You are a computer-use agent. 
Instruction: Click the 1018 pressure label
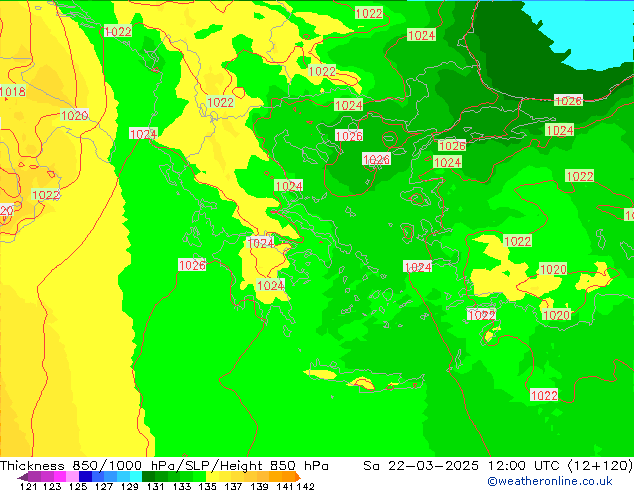click(x=13, y=91)
